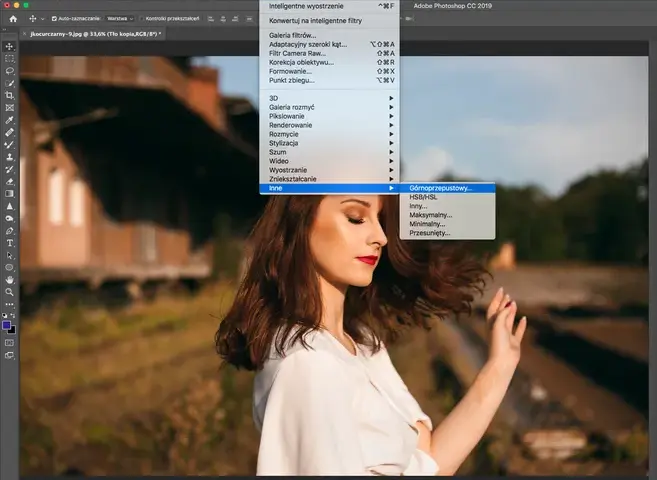The width and height of the screenshot is (657, 480).
Task: Expand the Wideo submenu
Action: tap(329, 161)
